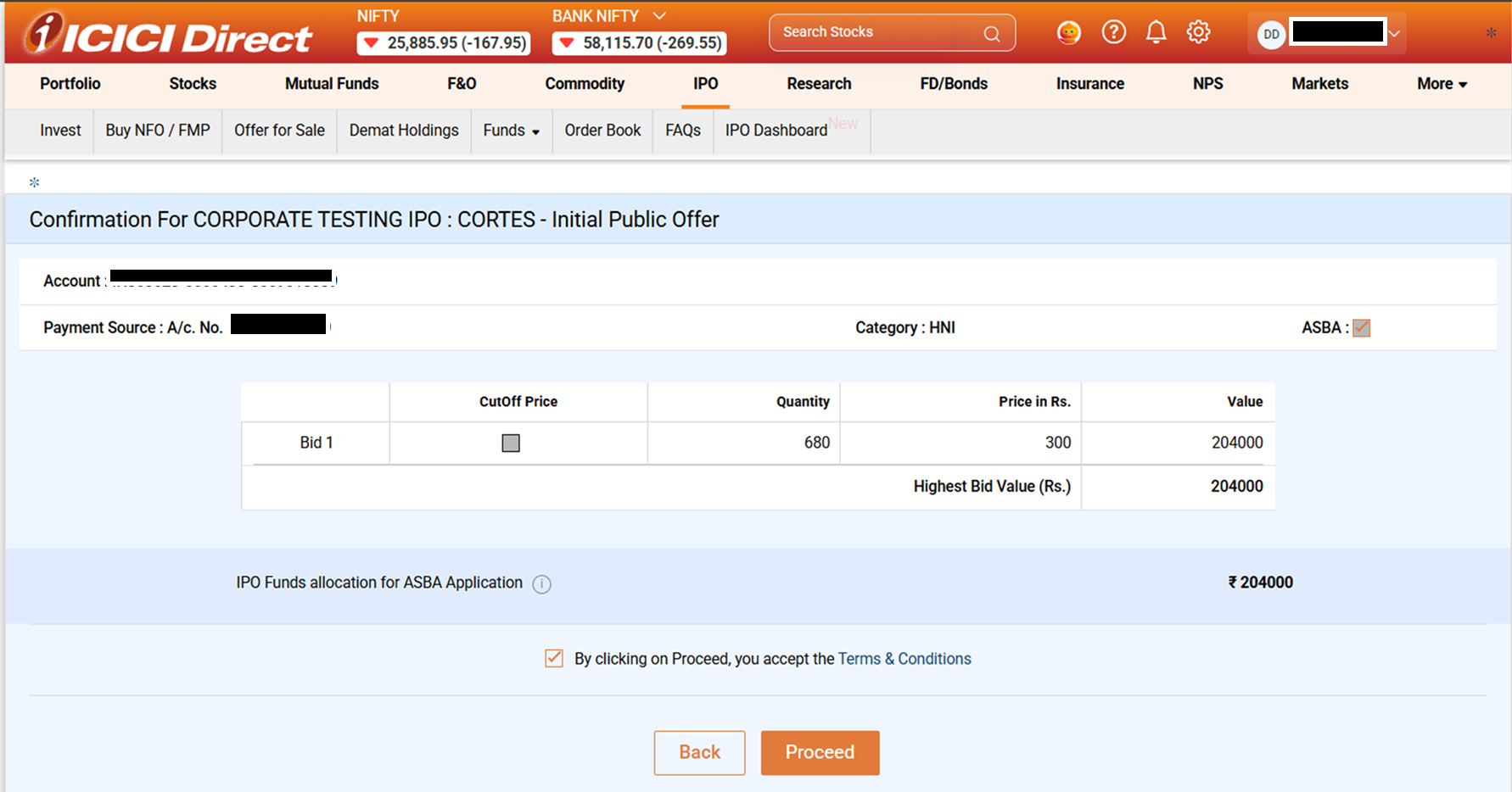Open the Terms & Conditions link
Screen dimensions: 1512x792
[904, 659]
